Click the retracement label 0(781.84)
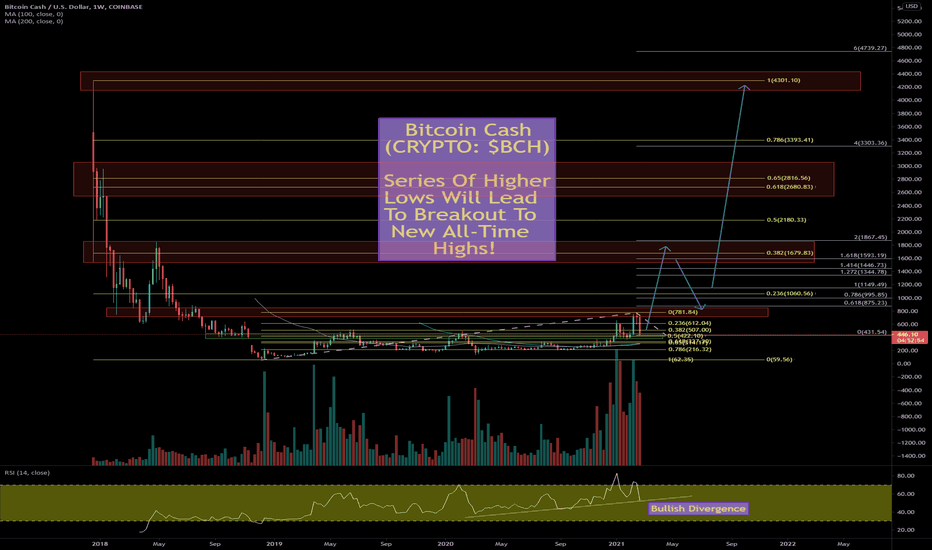This screenshot has height=550, width=932. [682, 312]
